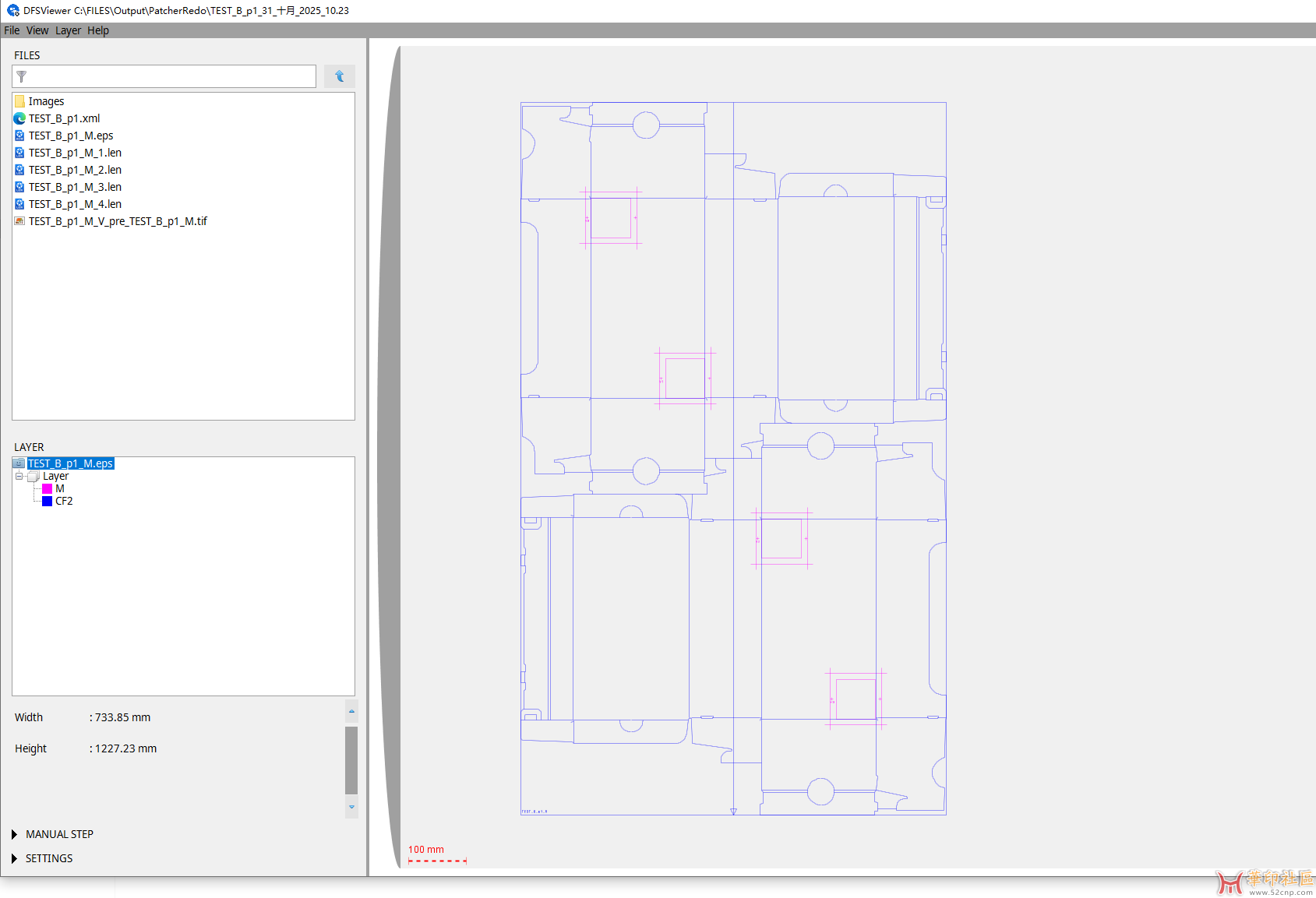Image resolution: width=1316 pixels, height=898 pixels.
Task: Click the files filter input field
Action: (171, 76)
